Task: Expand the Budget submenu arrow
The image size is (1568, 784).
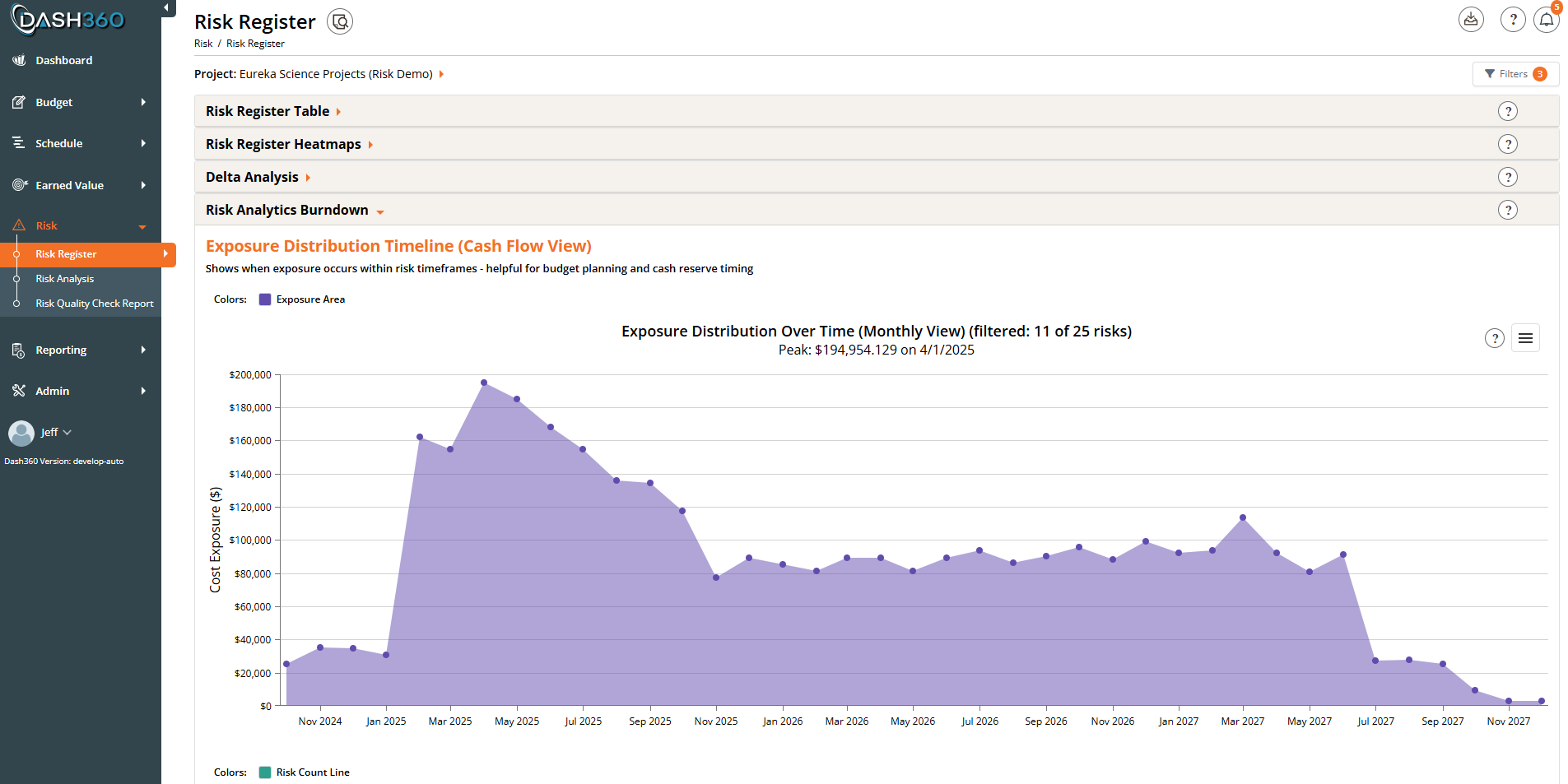Action: (x=143, y=102)
